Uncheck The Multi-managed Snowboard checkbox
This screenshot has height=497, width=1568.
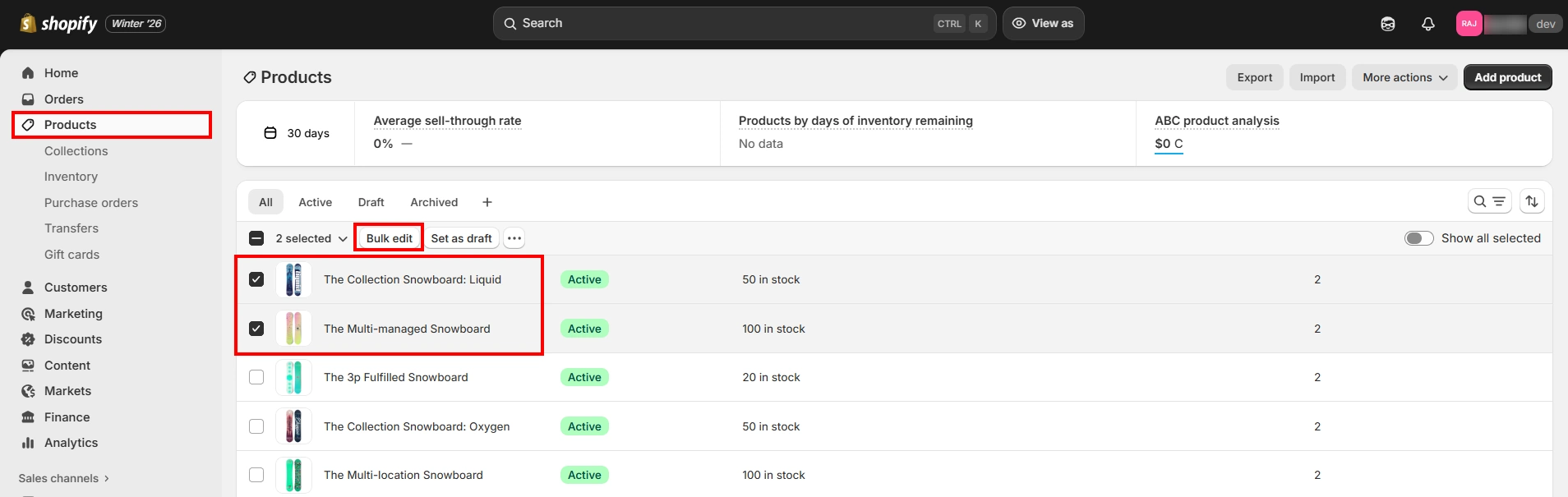click(256, 329)
